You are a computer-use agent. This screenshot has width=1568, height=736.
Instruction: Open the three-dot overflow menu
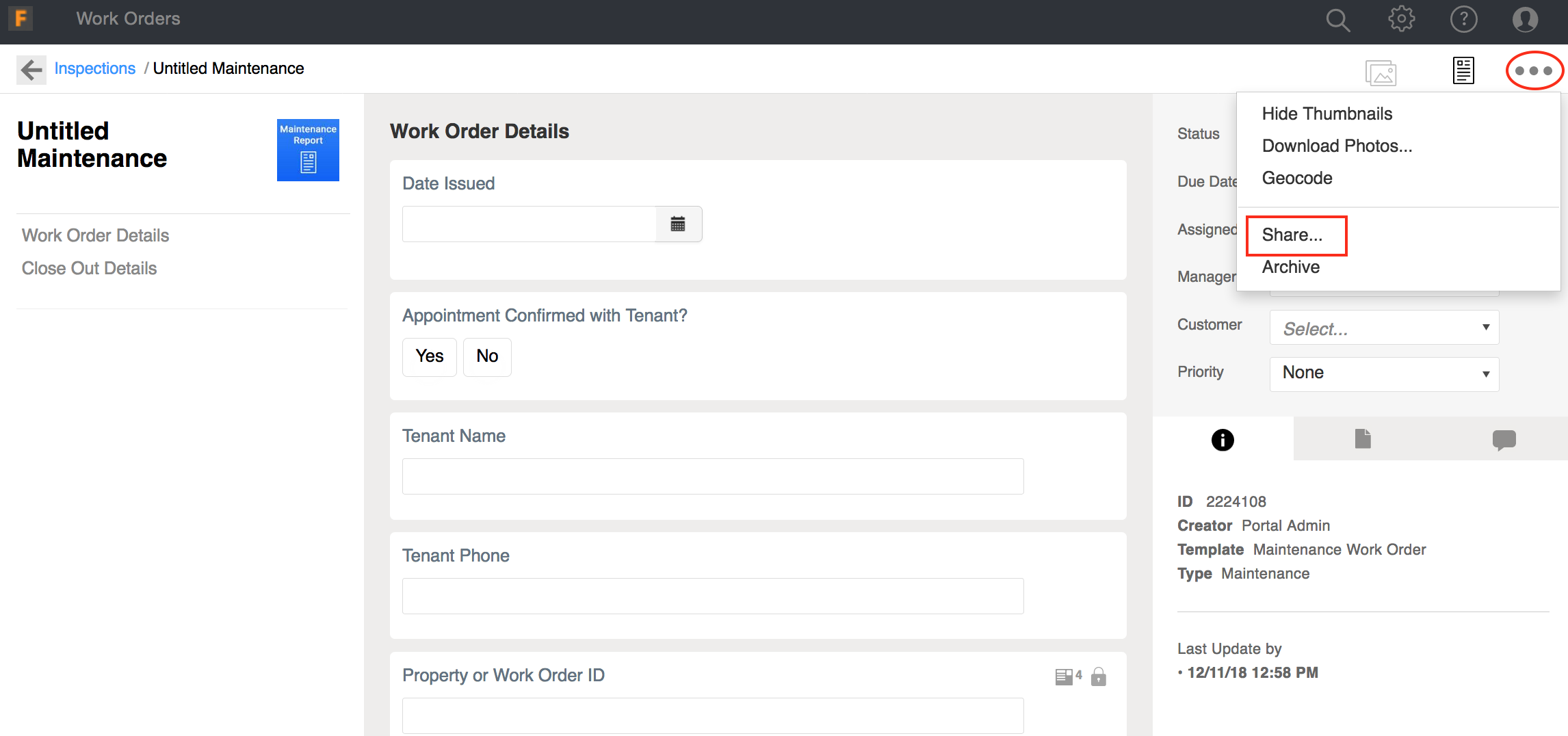(x=1534, y=70)
